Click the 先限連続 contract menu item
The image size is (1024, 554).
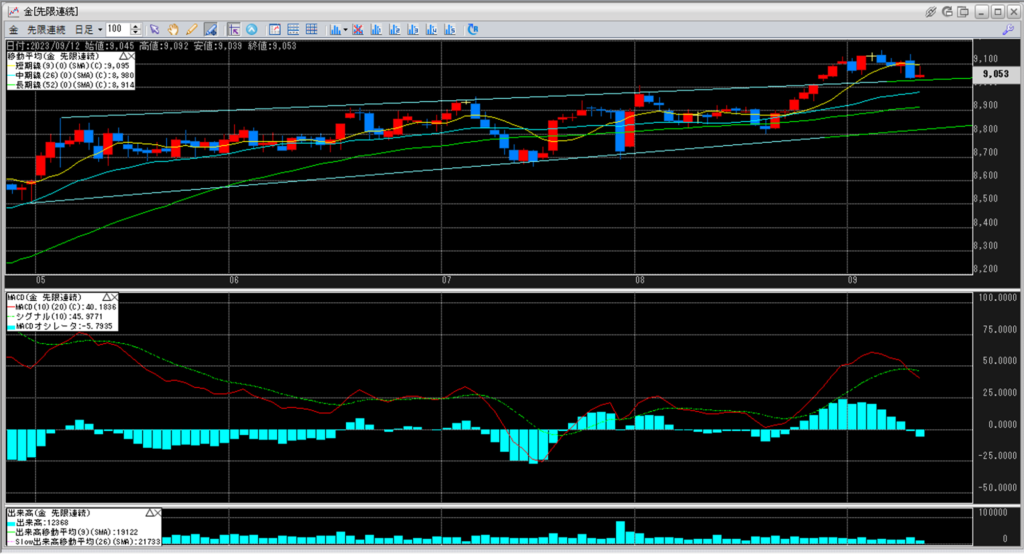pos(46,29)
